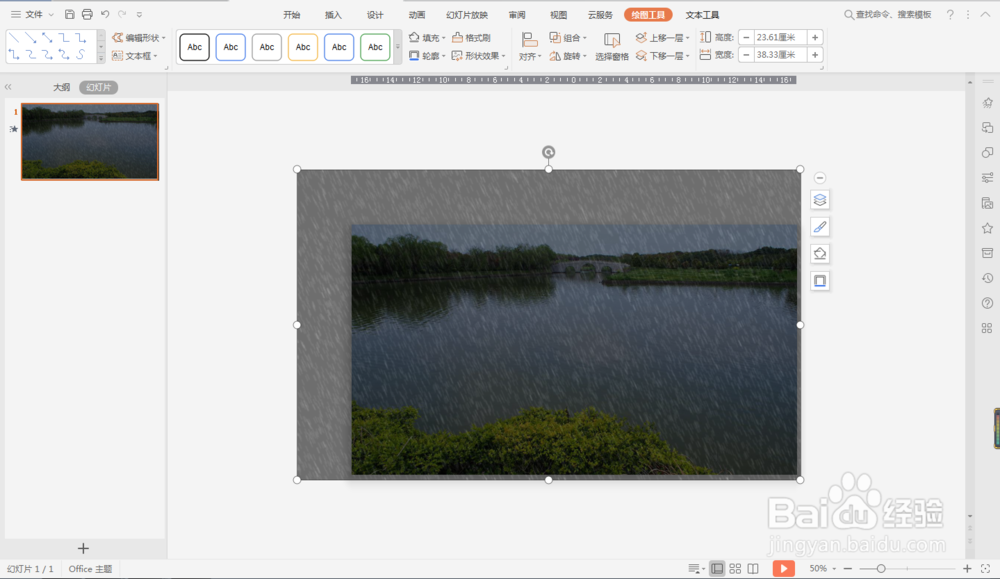The image size is (1000, 579).
Task: Open the help icon in right sidebar
Action: (x=987, y=304)
